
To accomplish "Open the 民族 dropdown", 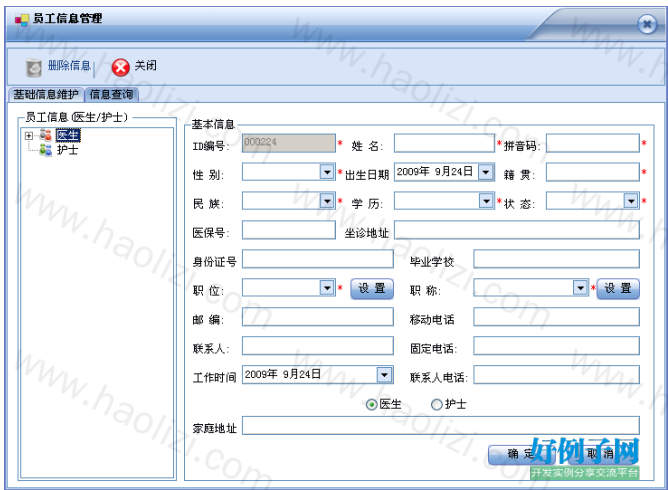I will (x=327, y=201).
